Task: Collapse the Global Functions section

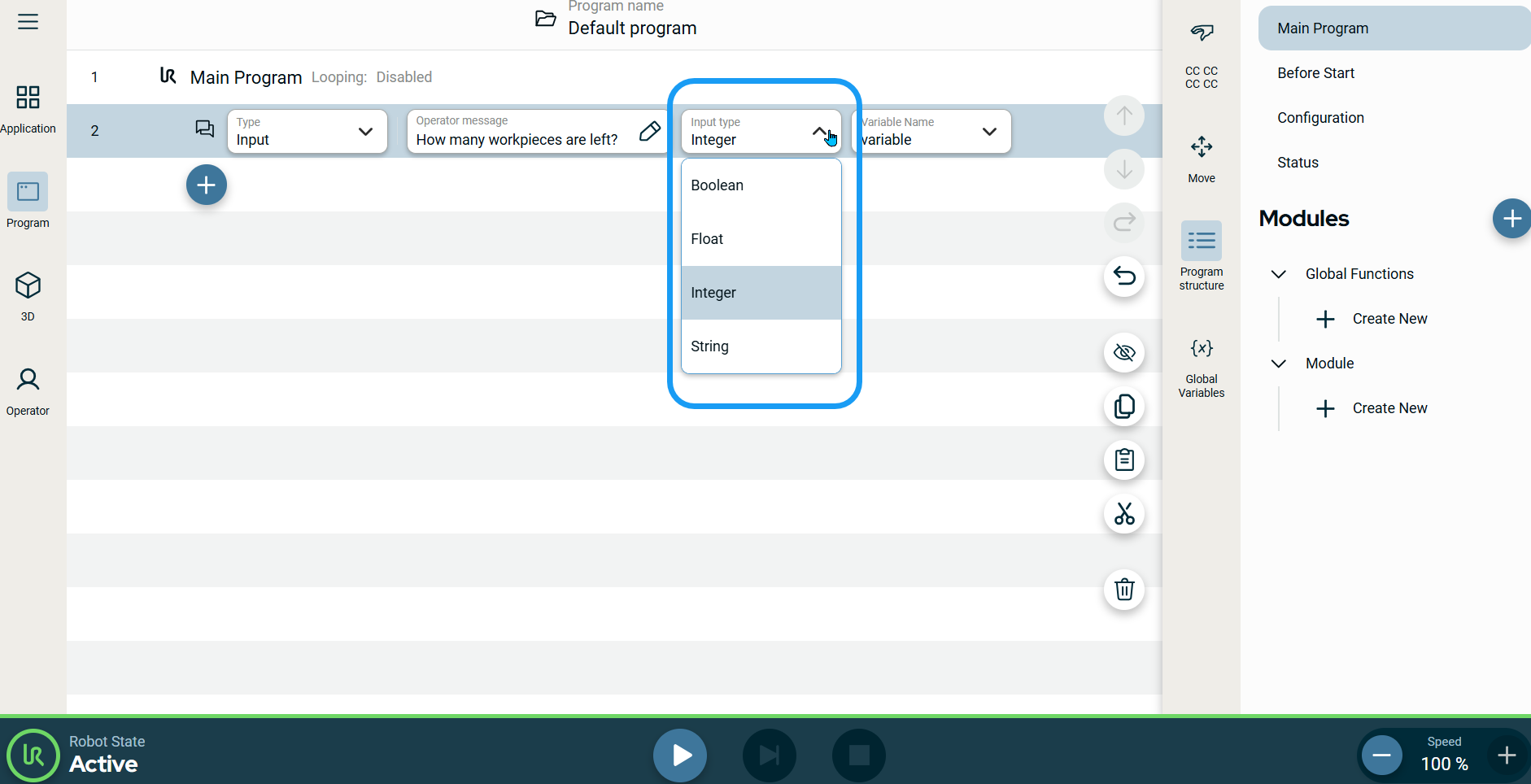Action: click(1279, 274)
